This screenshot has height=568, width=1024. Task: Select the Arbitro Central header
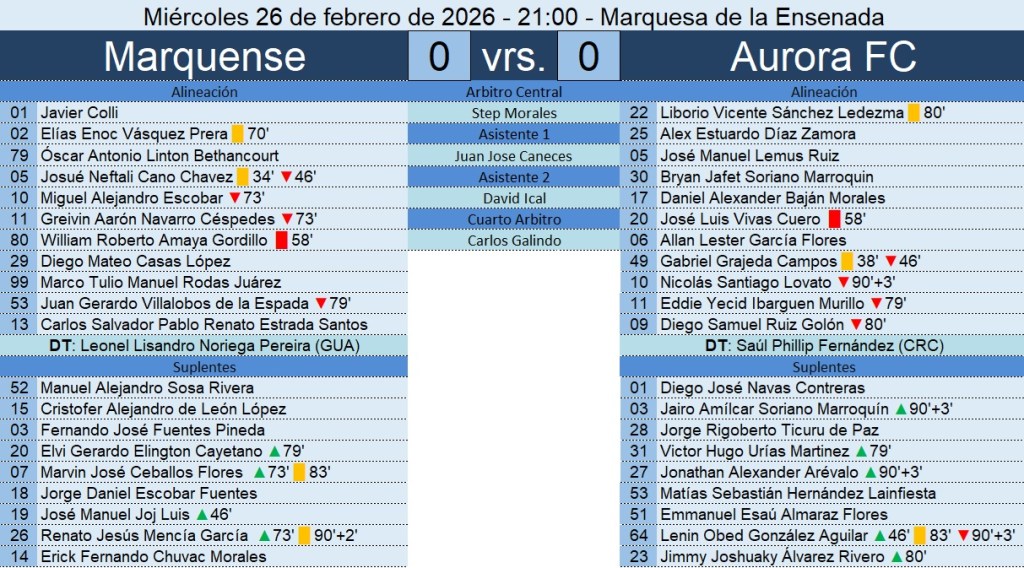[514, 92]
